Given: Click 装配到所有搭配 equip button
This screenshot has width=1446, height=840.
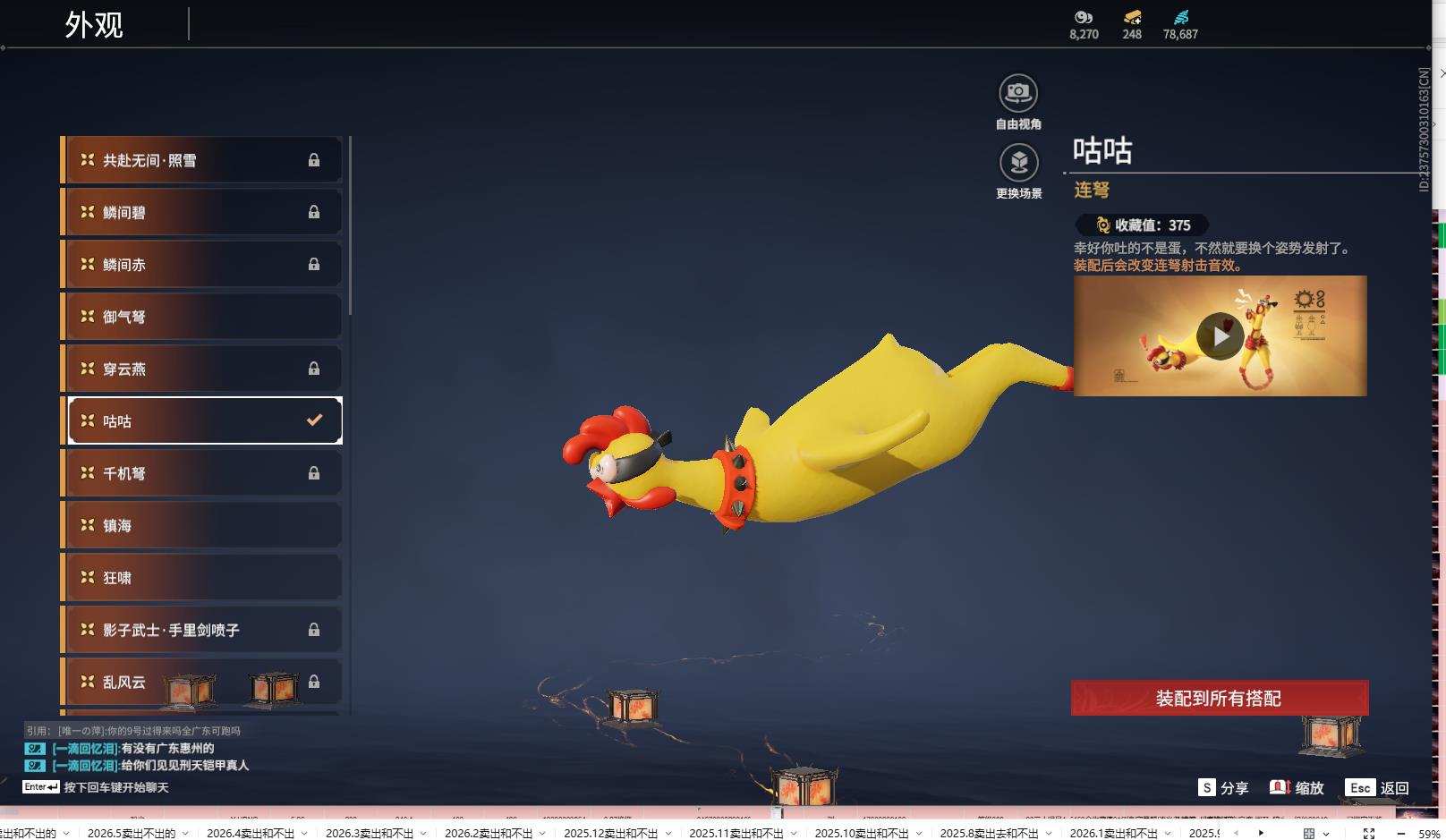Looking at the screenshot, I should [1219, 698].
